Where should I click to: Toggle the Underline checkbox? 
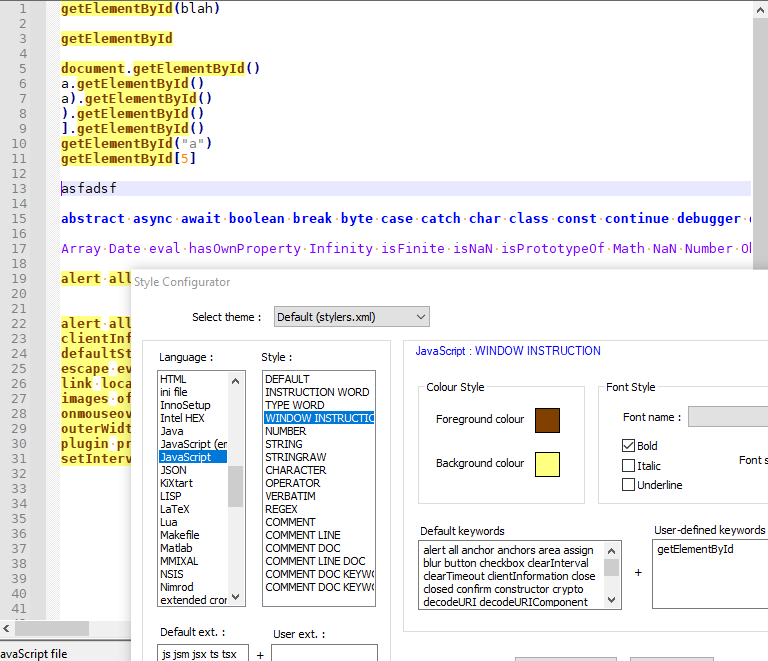tap(628, 485)
